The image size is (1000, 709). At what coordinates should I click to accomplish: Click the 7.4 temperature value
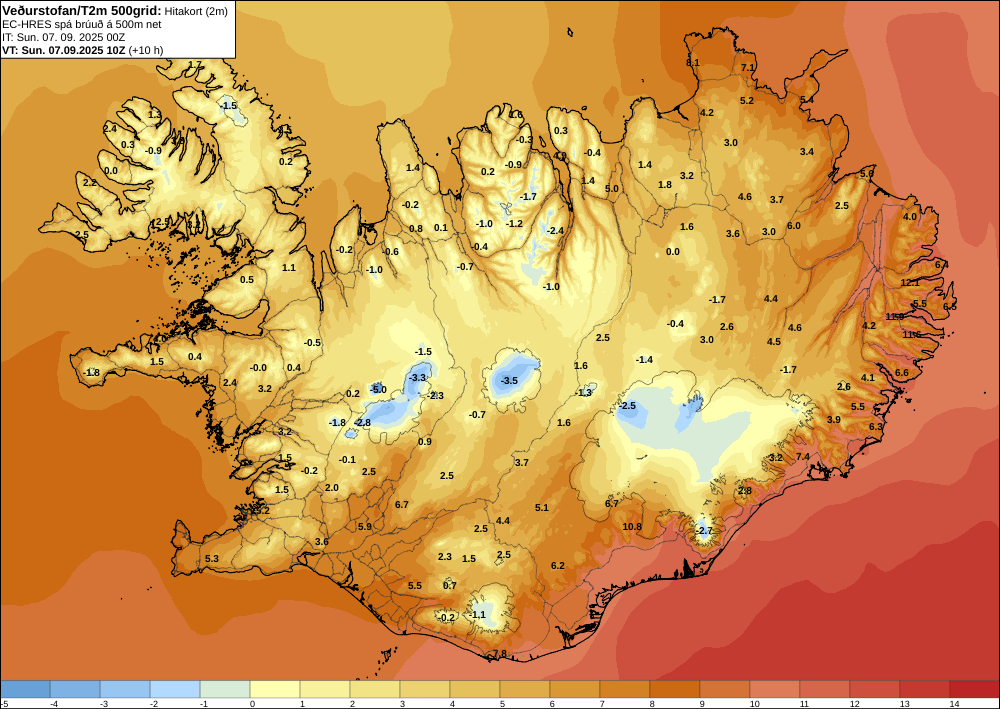click(x=803, y=457)
